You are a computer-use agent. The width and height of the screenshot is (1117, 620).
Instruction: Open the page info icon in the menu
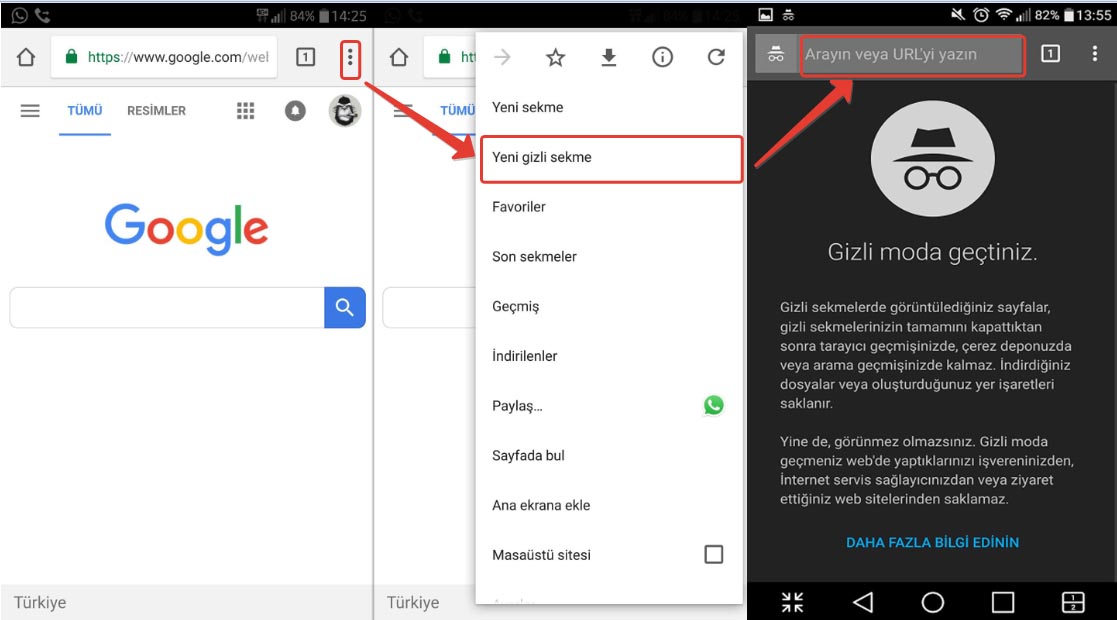click(662, 58)
